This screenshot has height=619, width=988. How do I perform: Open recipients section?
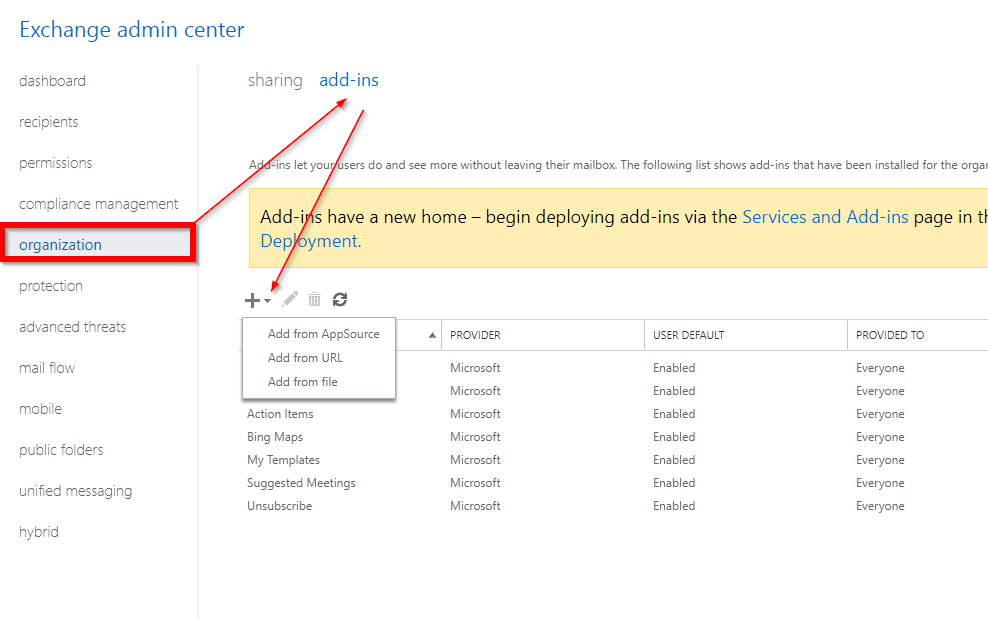pos(48,122)
